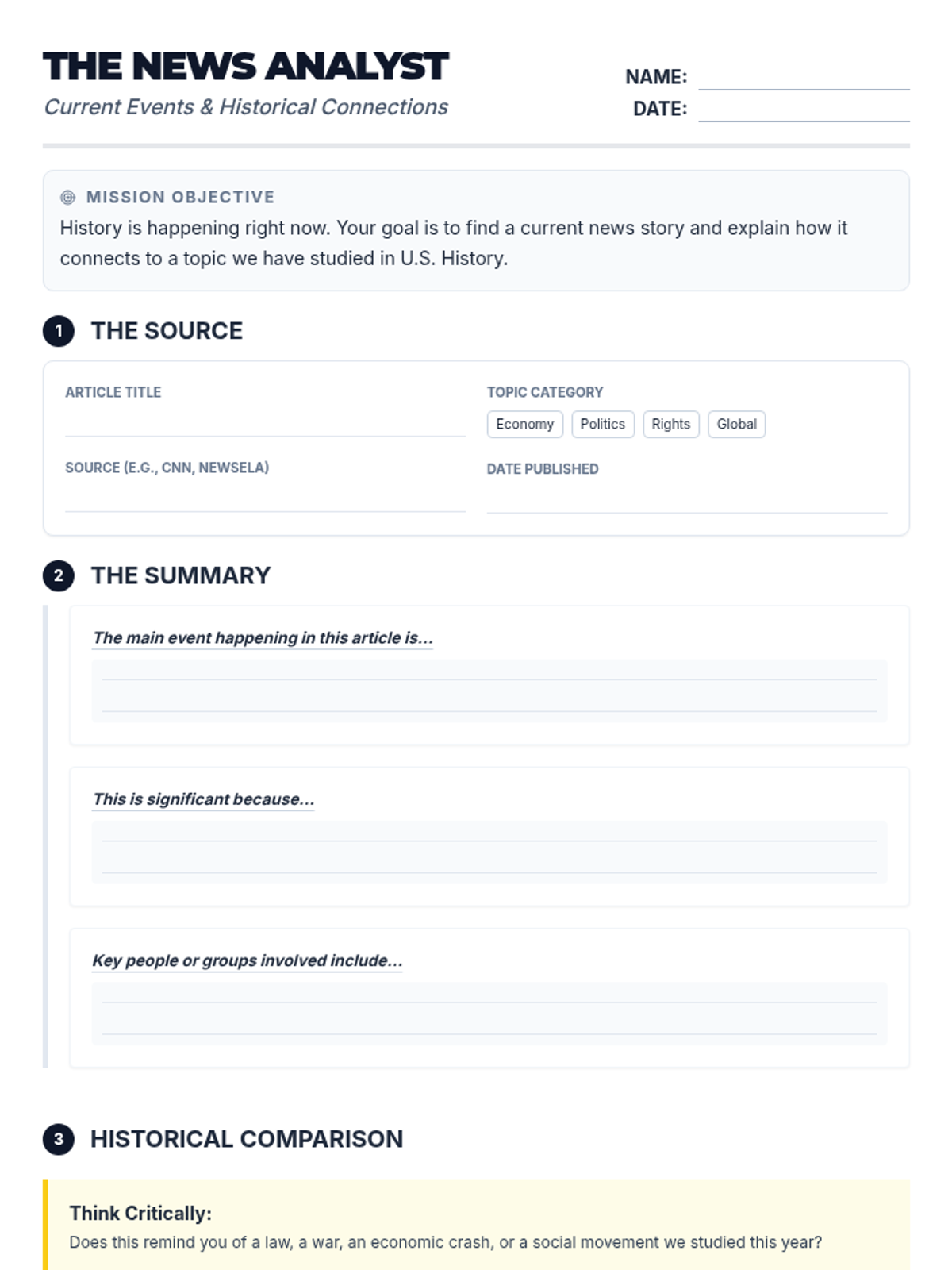The image size is (952, 1270).
Task: Click the key people answer box
Action: pyautogui.click(x=489, y=1013)
